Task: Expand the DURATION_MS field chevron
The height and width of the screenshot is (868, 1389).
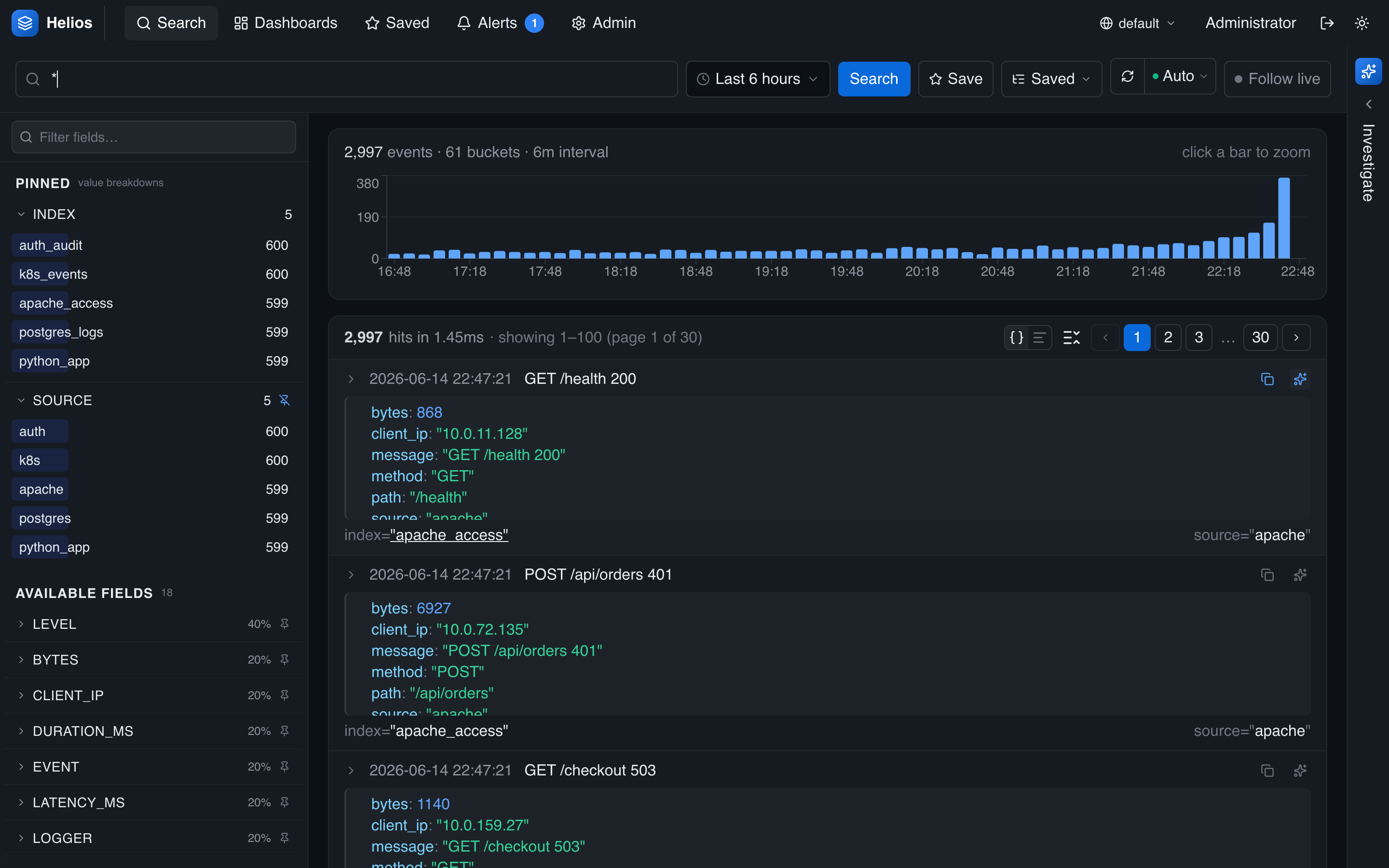Action: coord(21,731)
